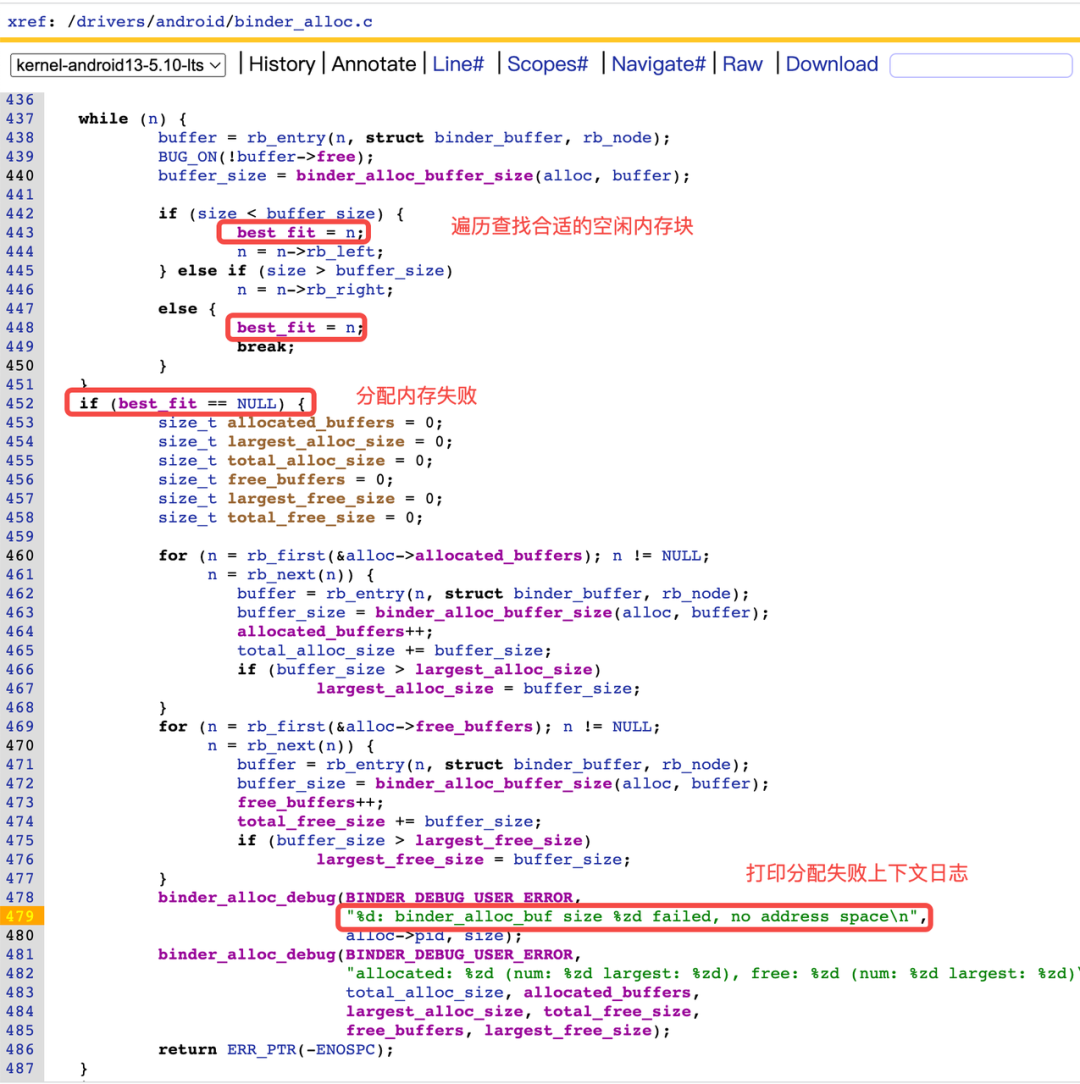Click line number 460
The height and width of the screenshot is (1084, 1080).
click(19, 556)
